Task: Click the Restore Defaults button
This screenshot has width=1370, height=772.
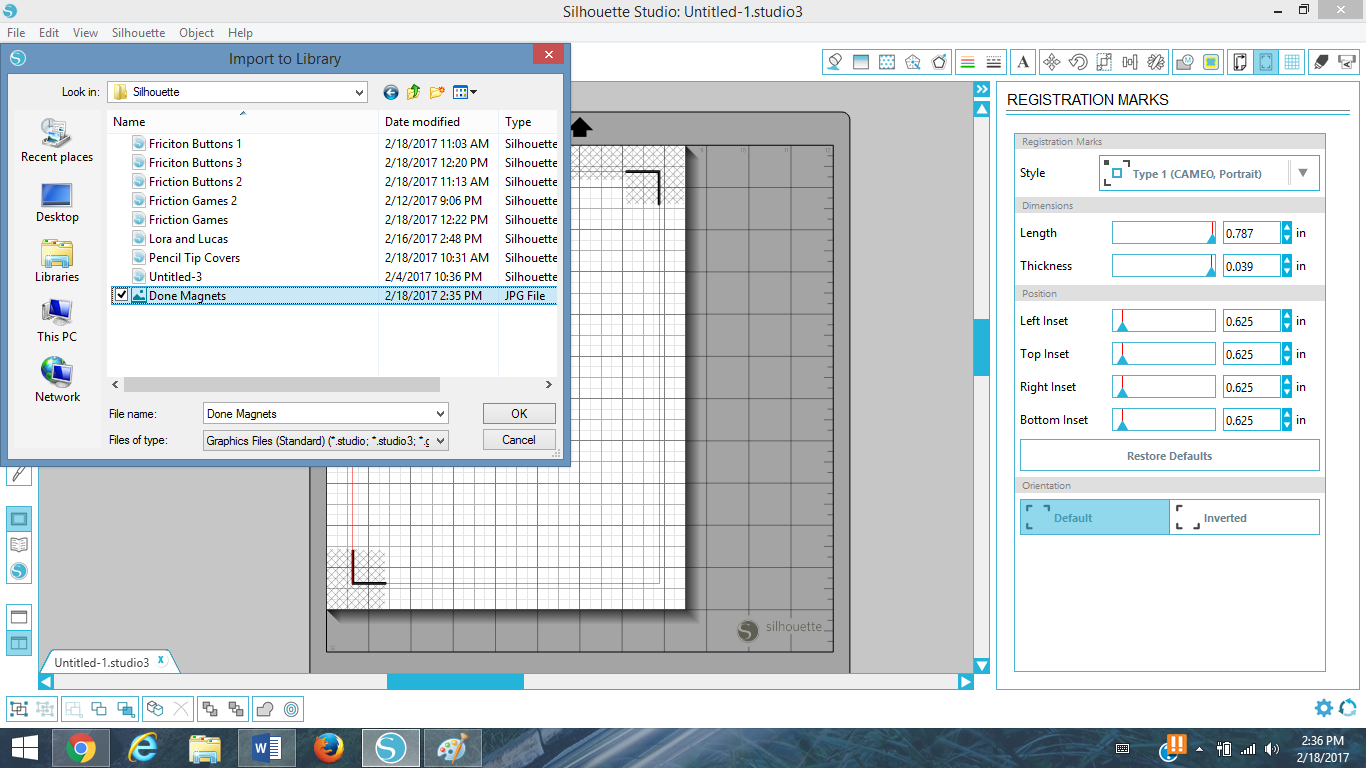Action: (1169, 456)
